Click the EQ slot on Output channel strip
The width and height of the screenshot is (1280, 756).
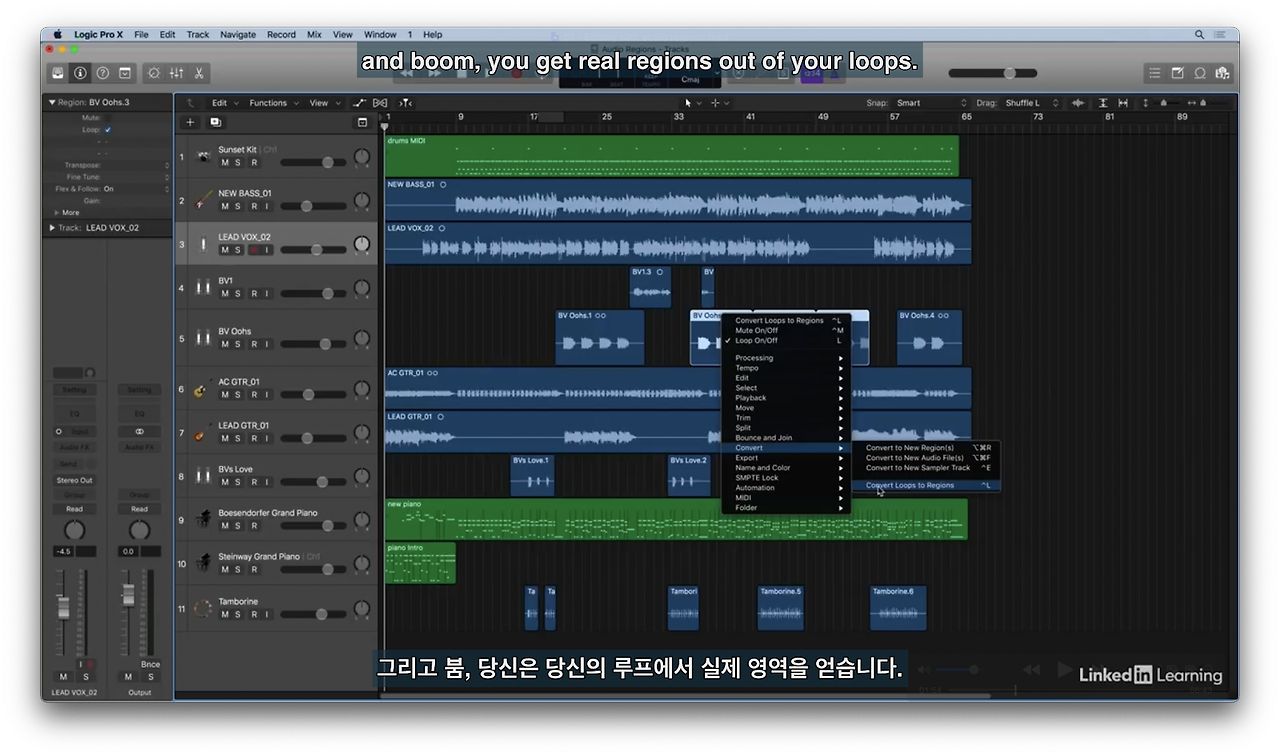(x=139, y=414)
